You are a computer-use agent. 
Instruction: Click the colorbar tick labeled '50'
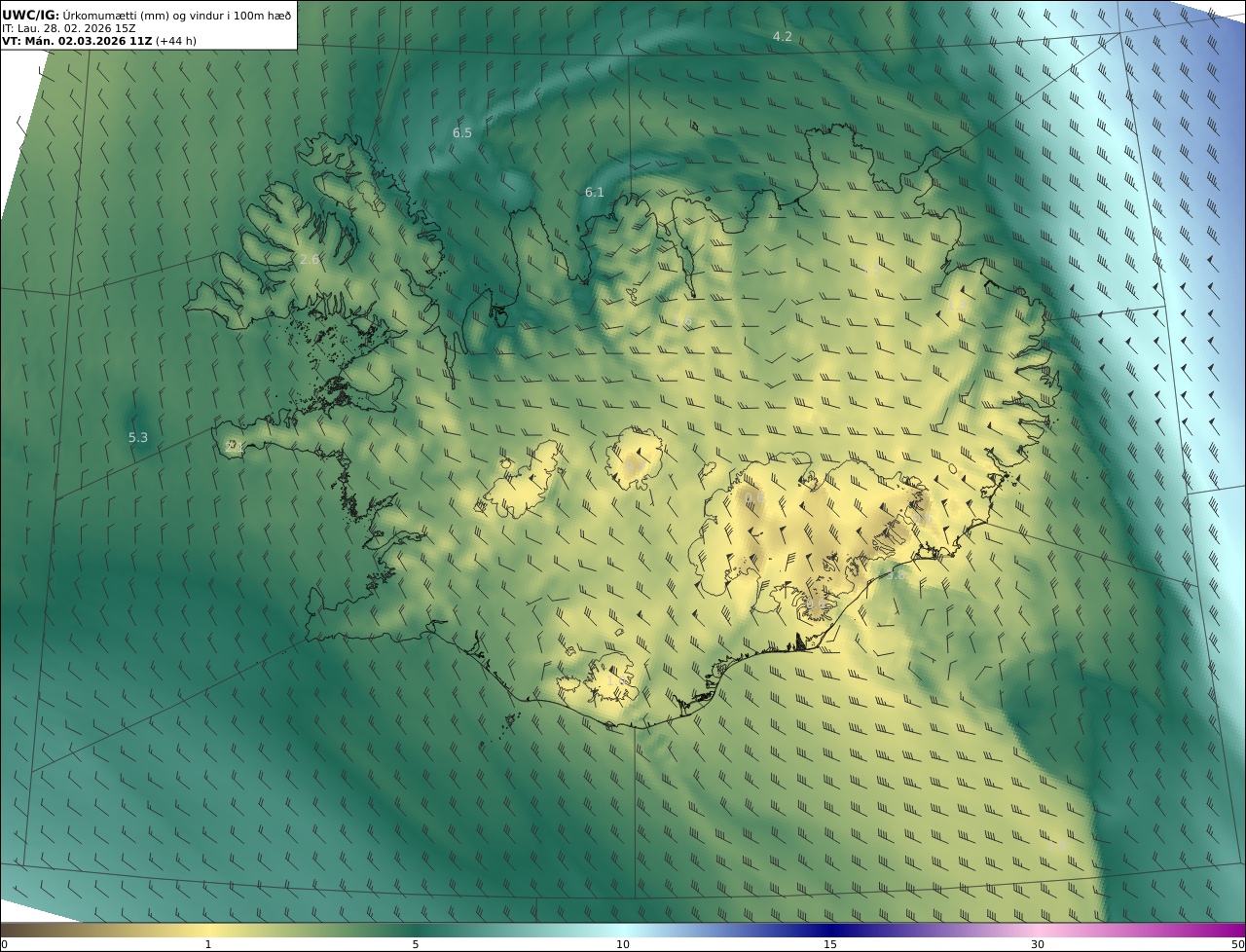pos(1238,944)
